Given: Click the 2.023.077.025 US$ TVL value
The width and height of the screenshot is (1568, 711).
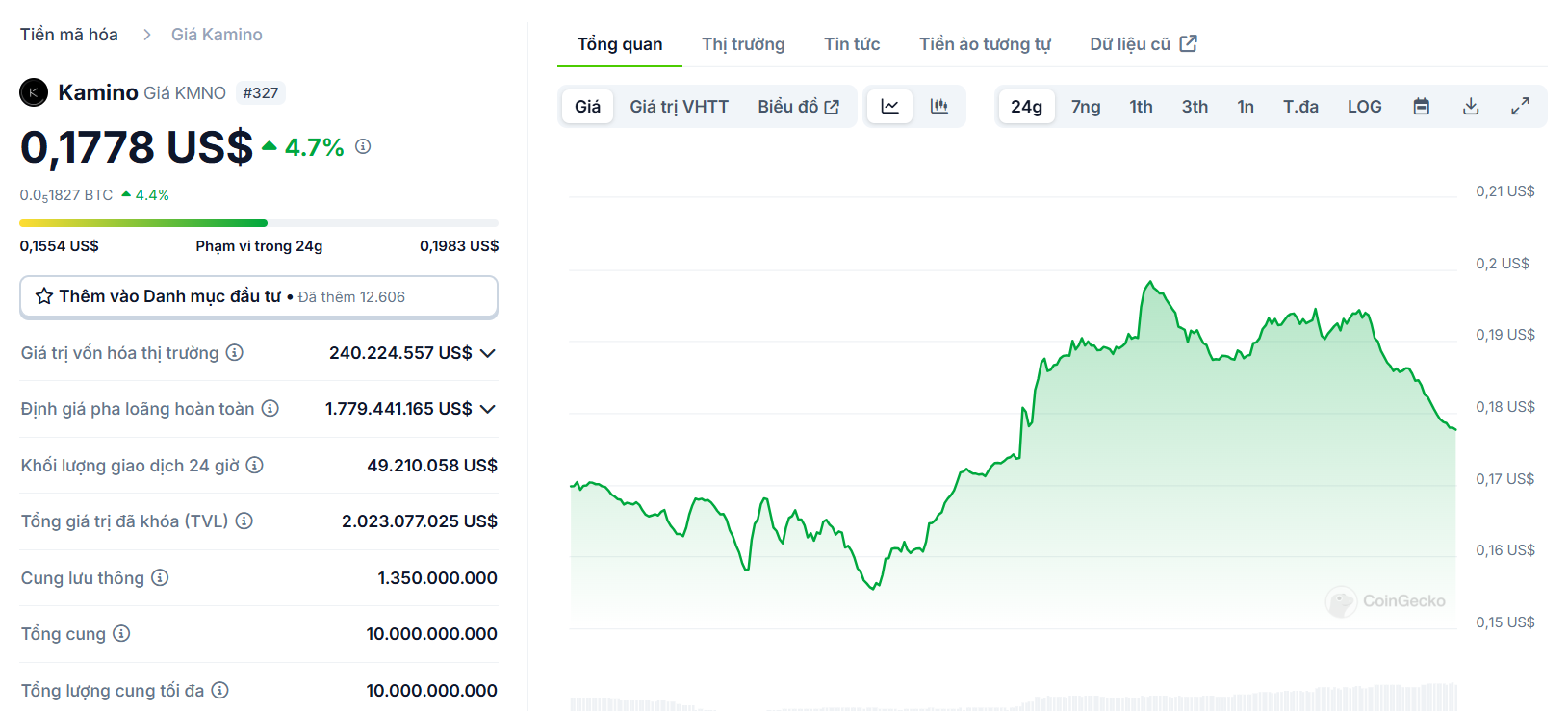Looking at the screenshot, I should [x=420, y=521].
